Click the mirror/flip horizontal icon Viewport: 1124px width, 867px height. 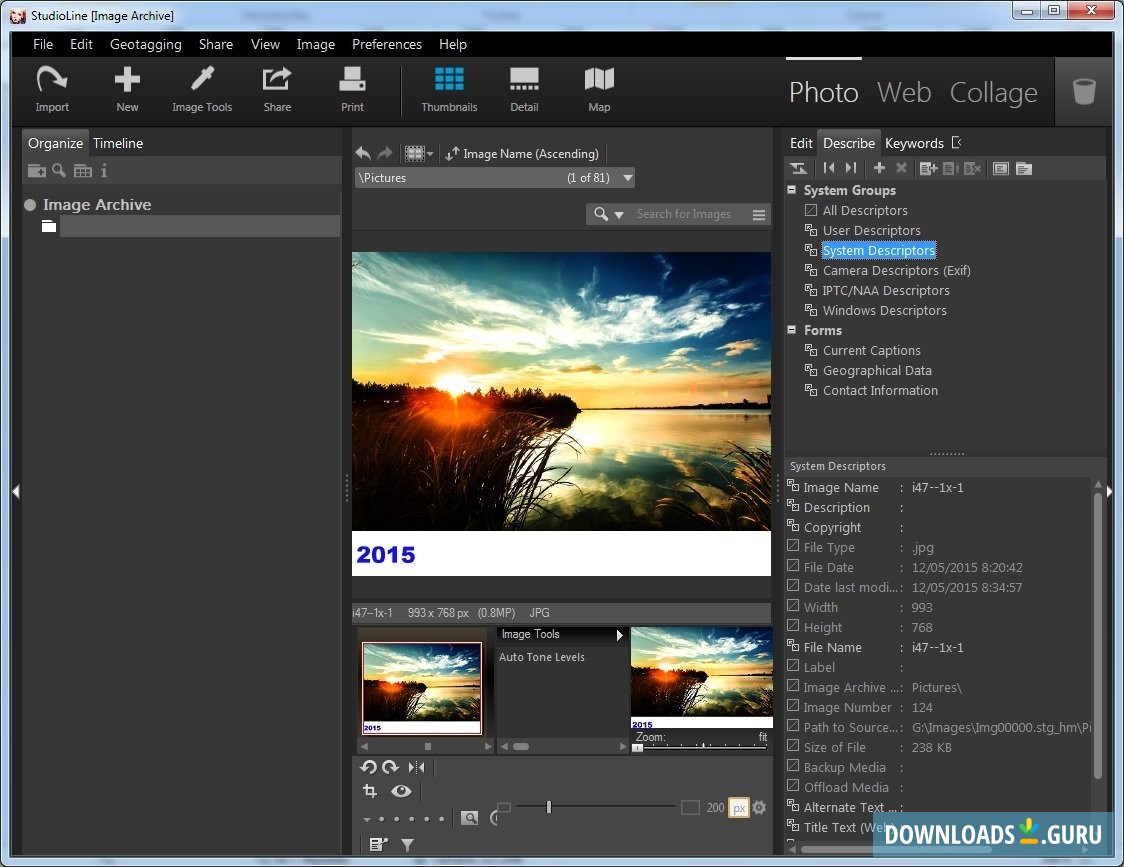417,767
